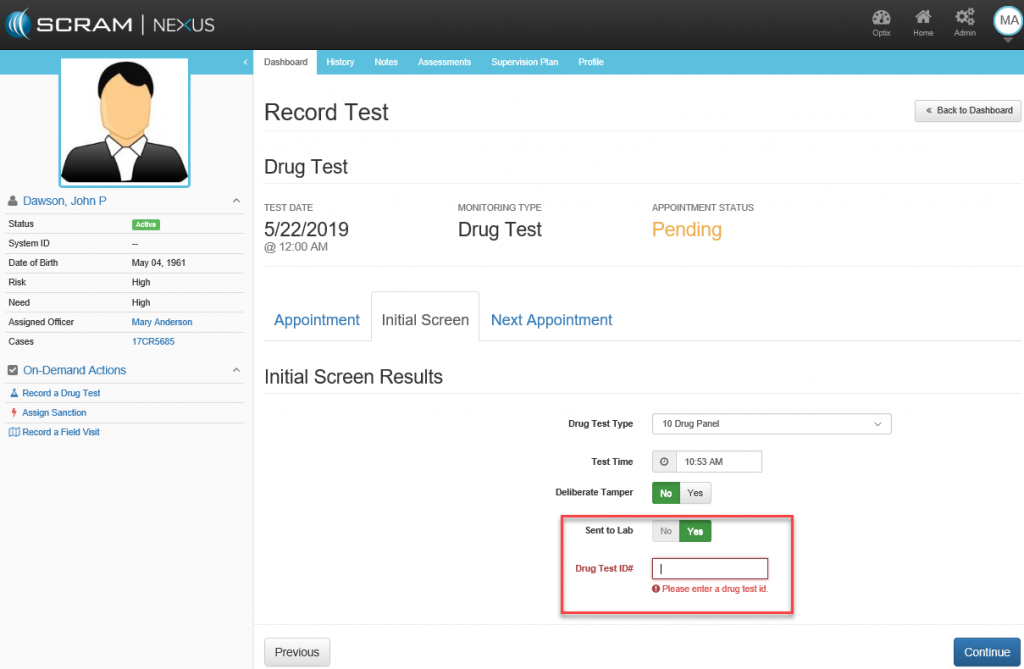Select No for Deliberate Tamper
1024x669 pixels.
coord(666,493)
